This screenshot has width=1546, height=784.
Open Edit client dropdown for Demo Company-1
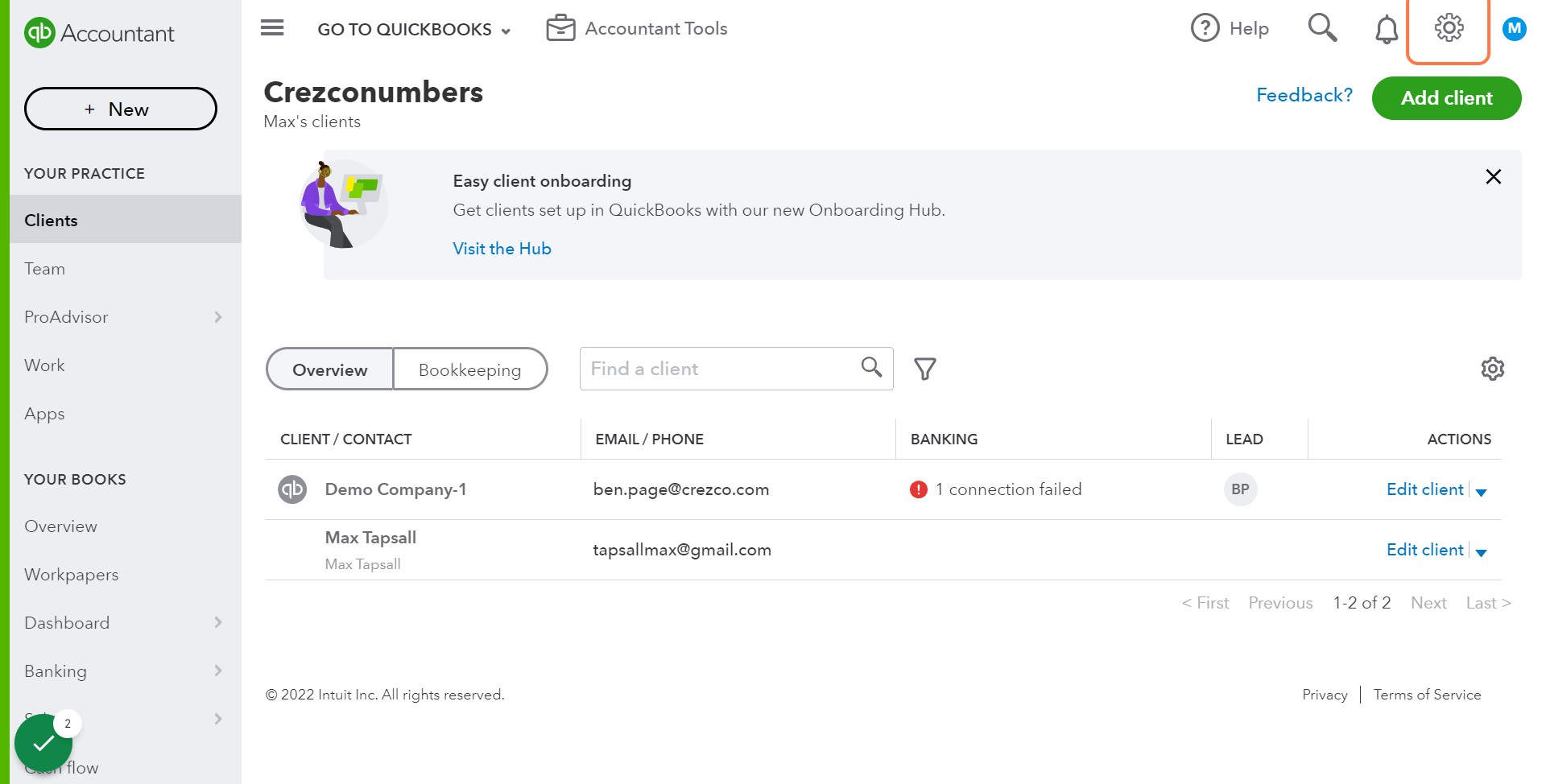point(1482,492)
